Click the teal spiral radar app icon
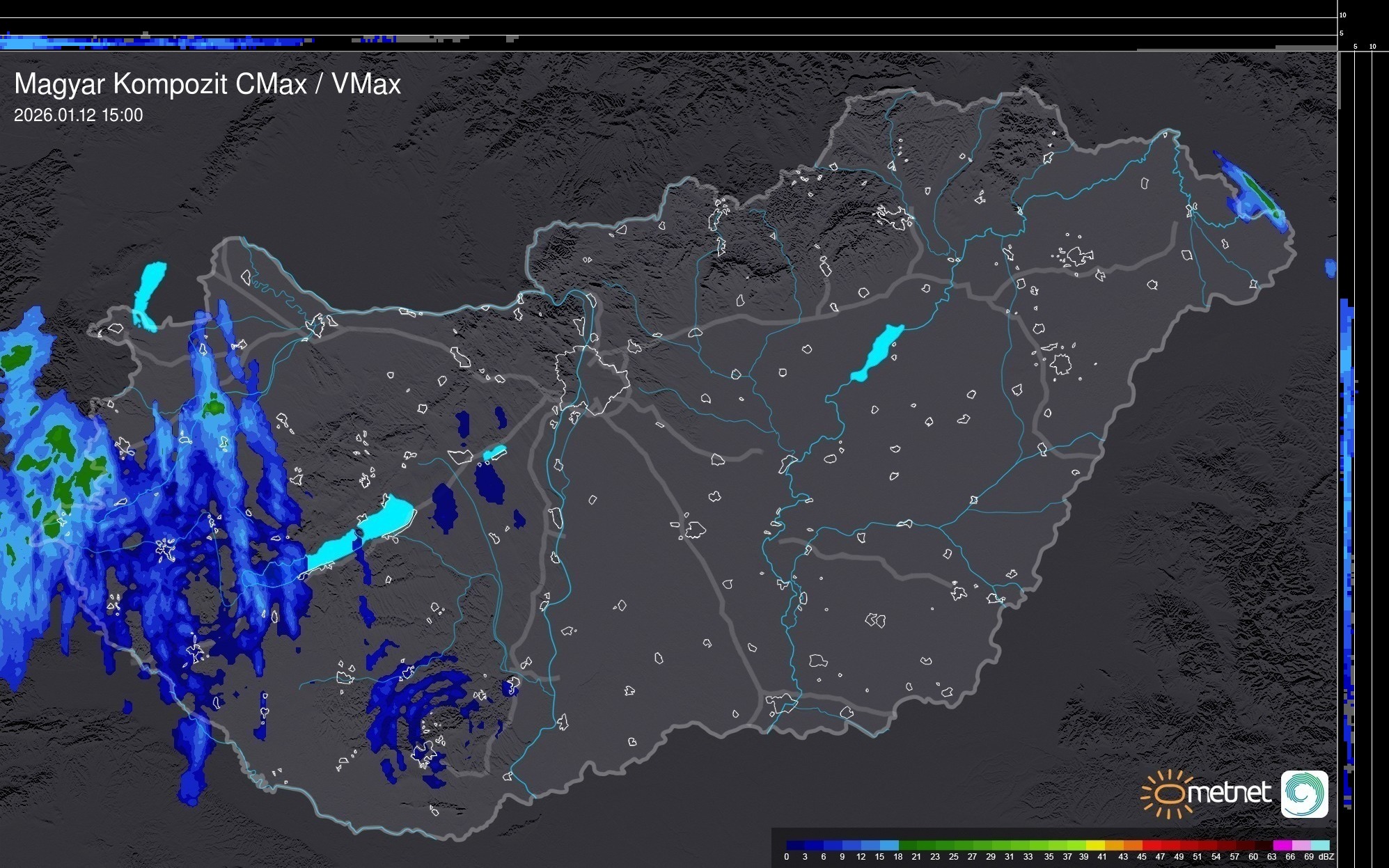 click(1304, 794)
